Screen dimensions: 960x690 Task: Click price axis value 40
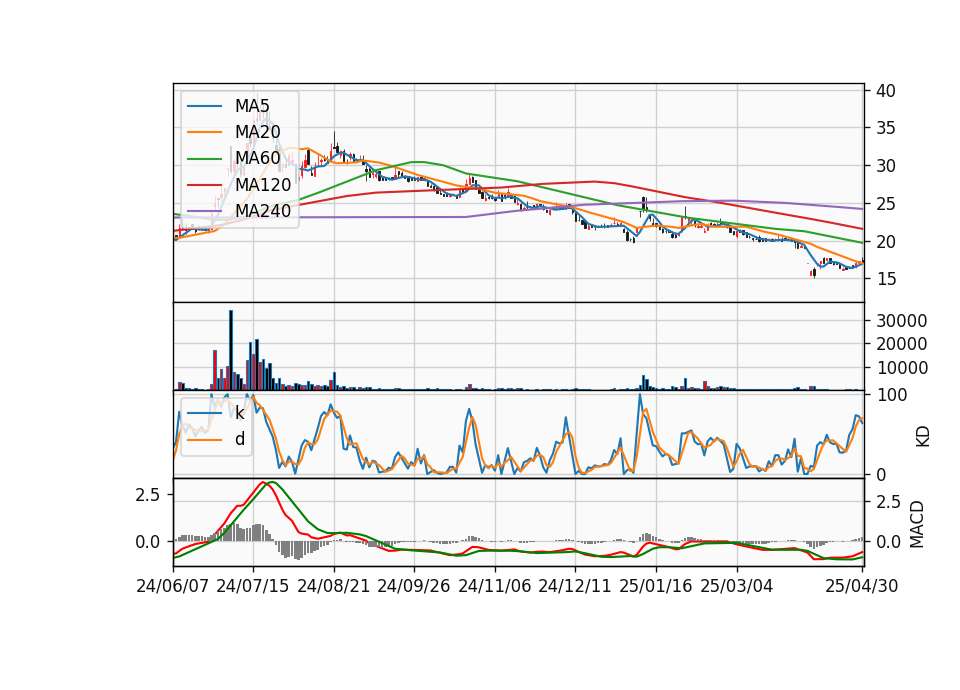886,91
